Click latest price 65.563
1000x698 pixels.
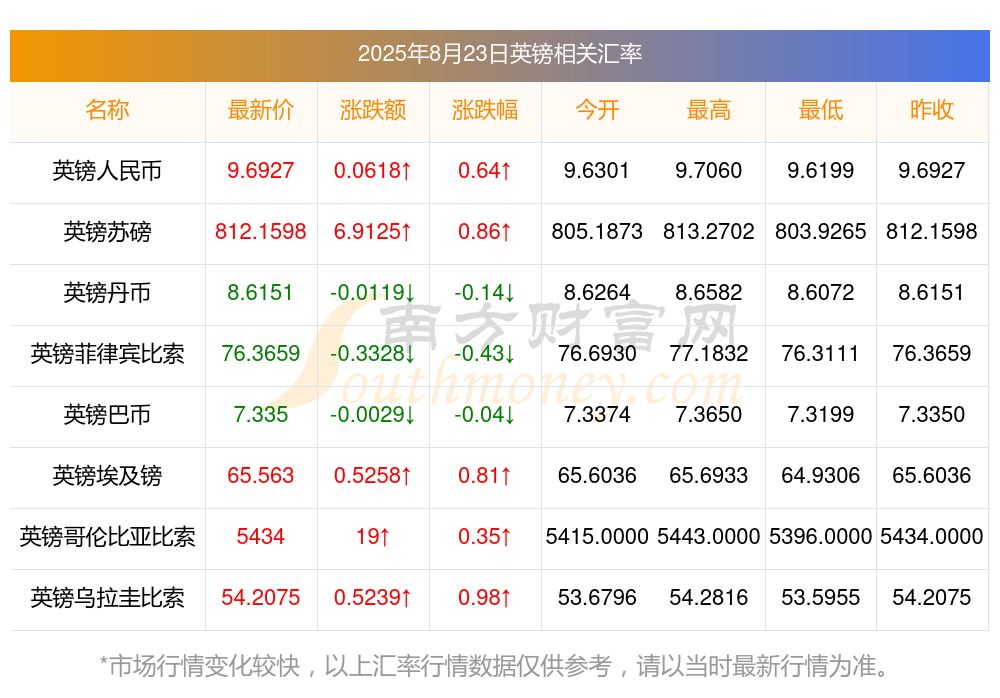(261, 475)
